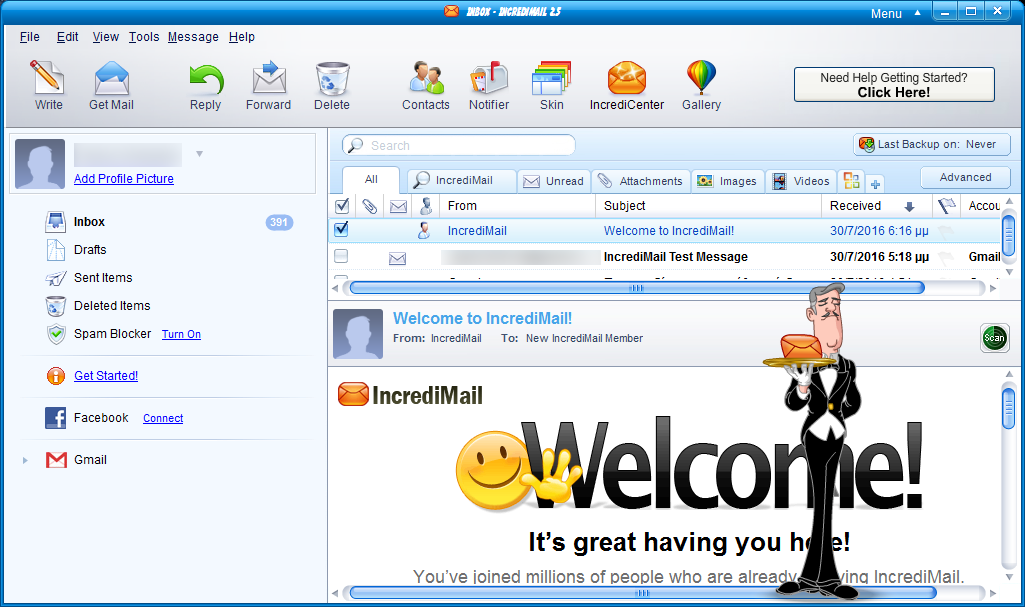The width and height of the screenshot is (1025, 607).
Task: Open the Get Started! link
Action: point(106,376)
